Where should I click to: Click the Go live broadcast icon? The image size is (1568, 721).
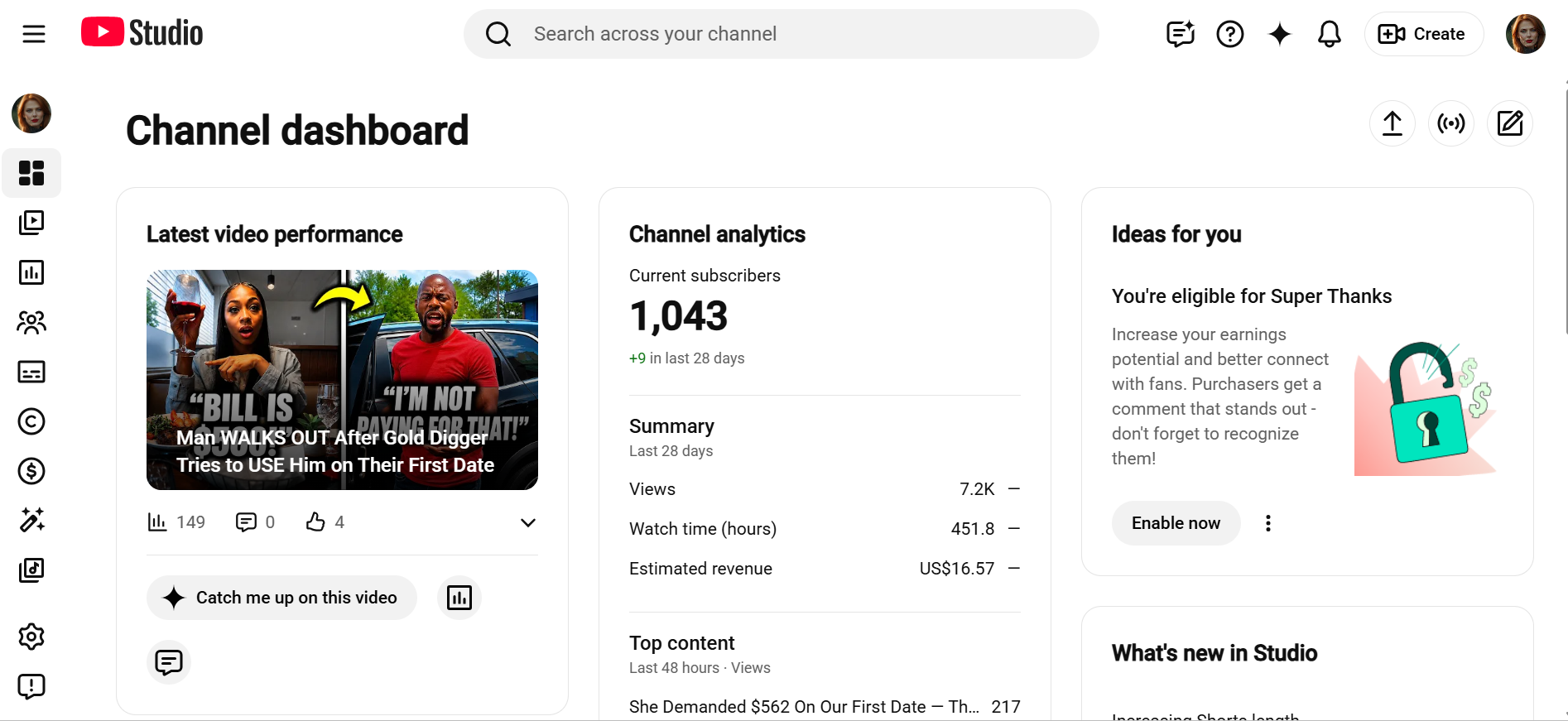point(1451,123)
